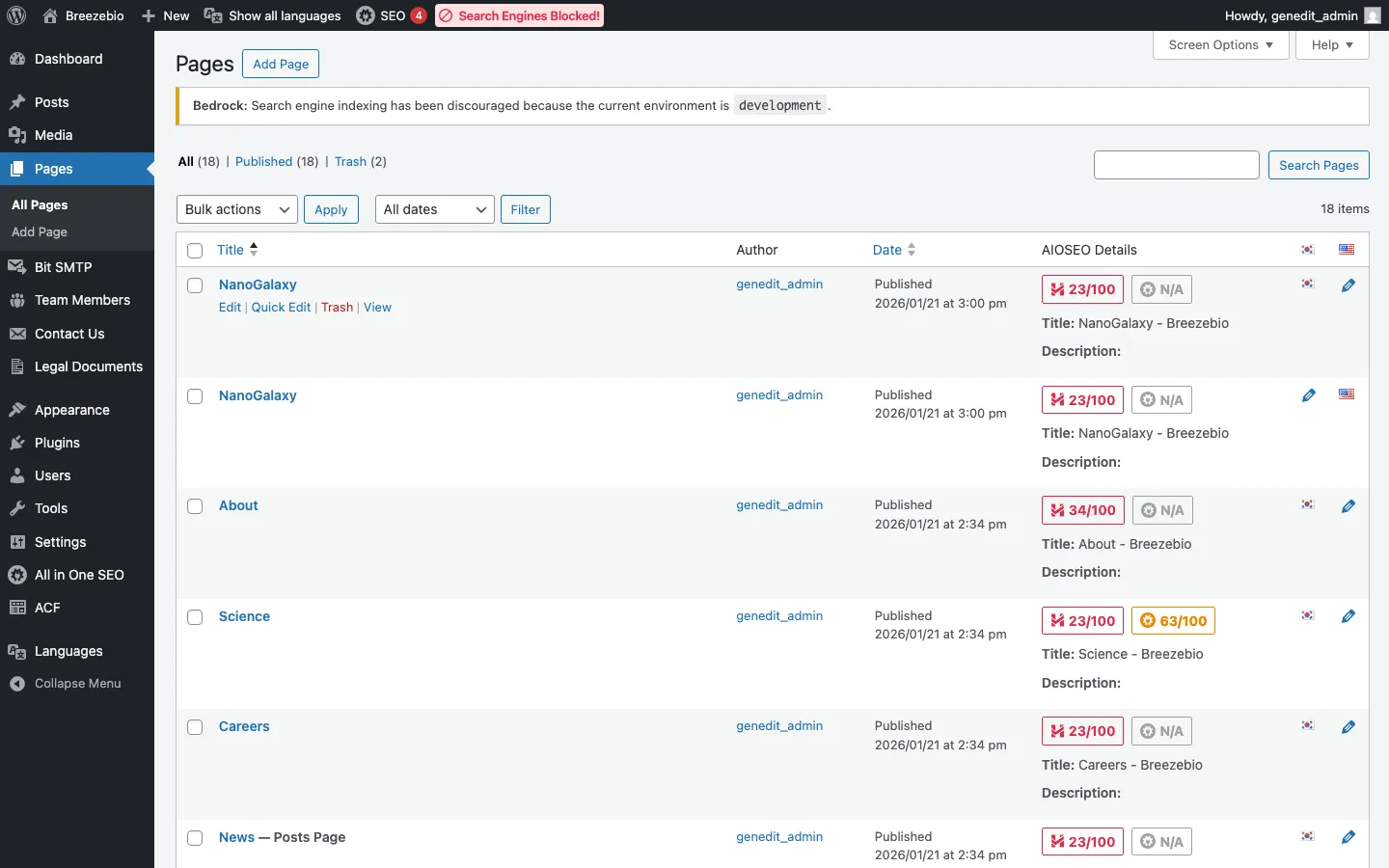
Task: Open the Bulk actions dropdown
Action: point(237,209)
